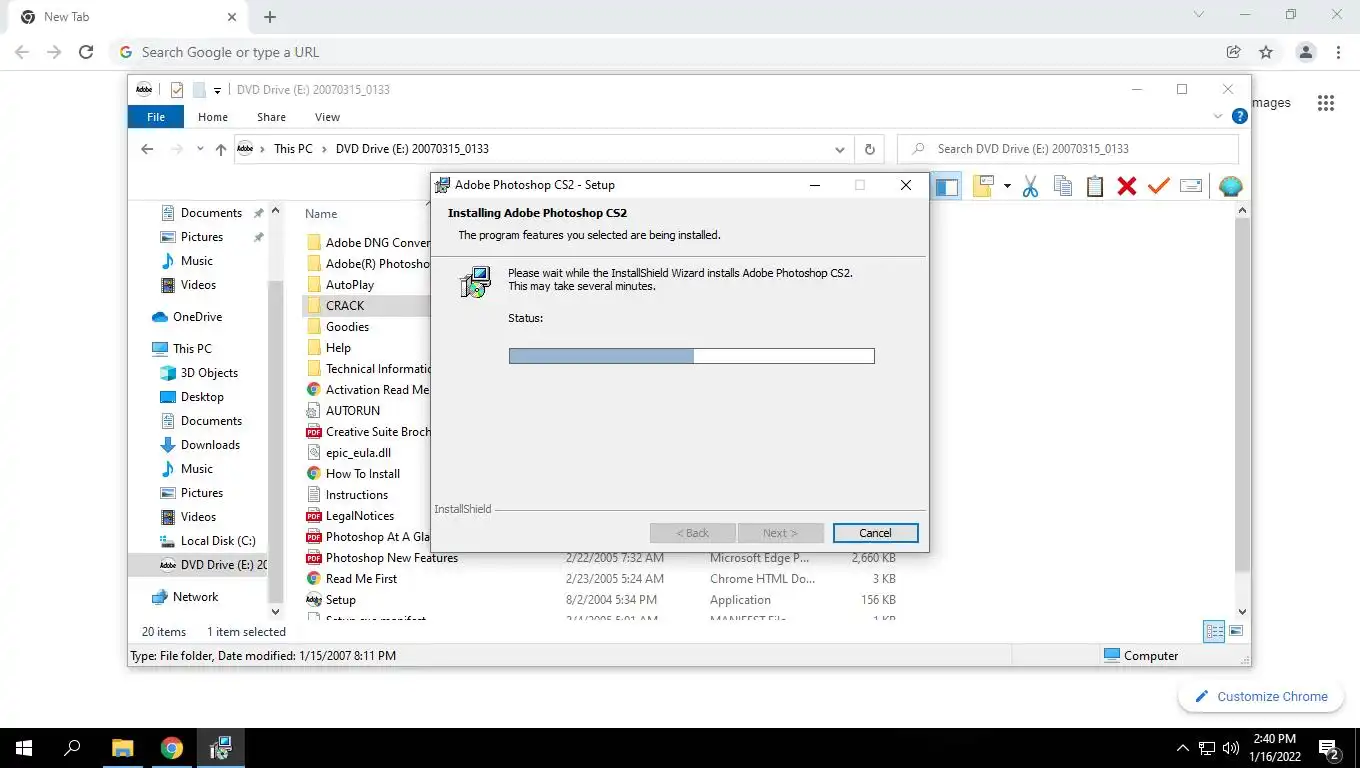This screenshot has width=1360, height=768.
Task: Click the folder options icon in toolbar
Action: (983, 186)
